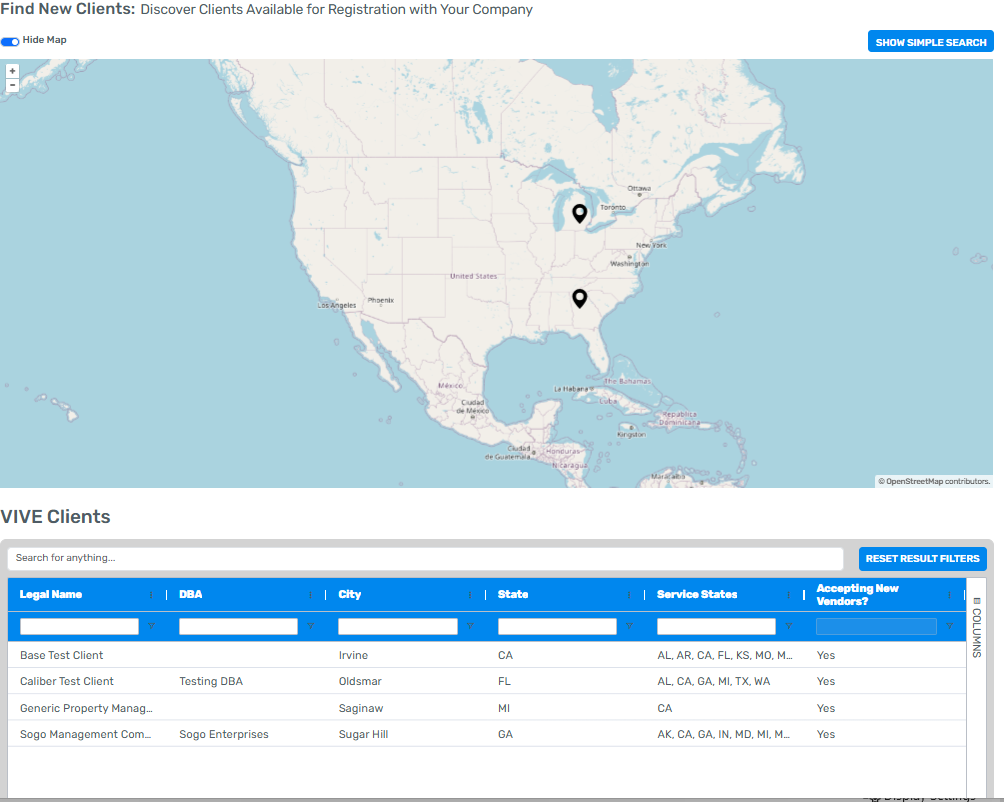Open DBA filter funnel
The image size is (1004, 802).
click(311, 626)
